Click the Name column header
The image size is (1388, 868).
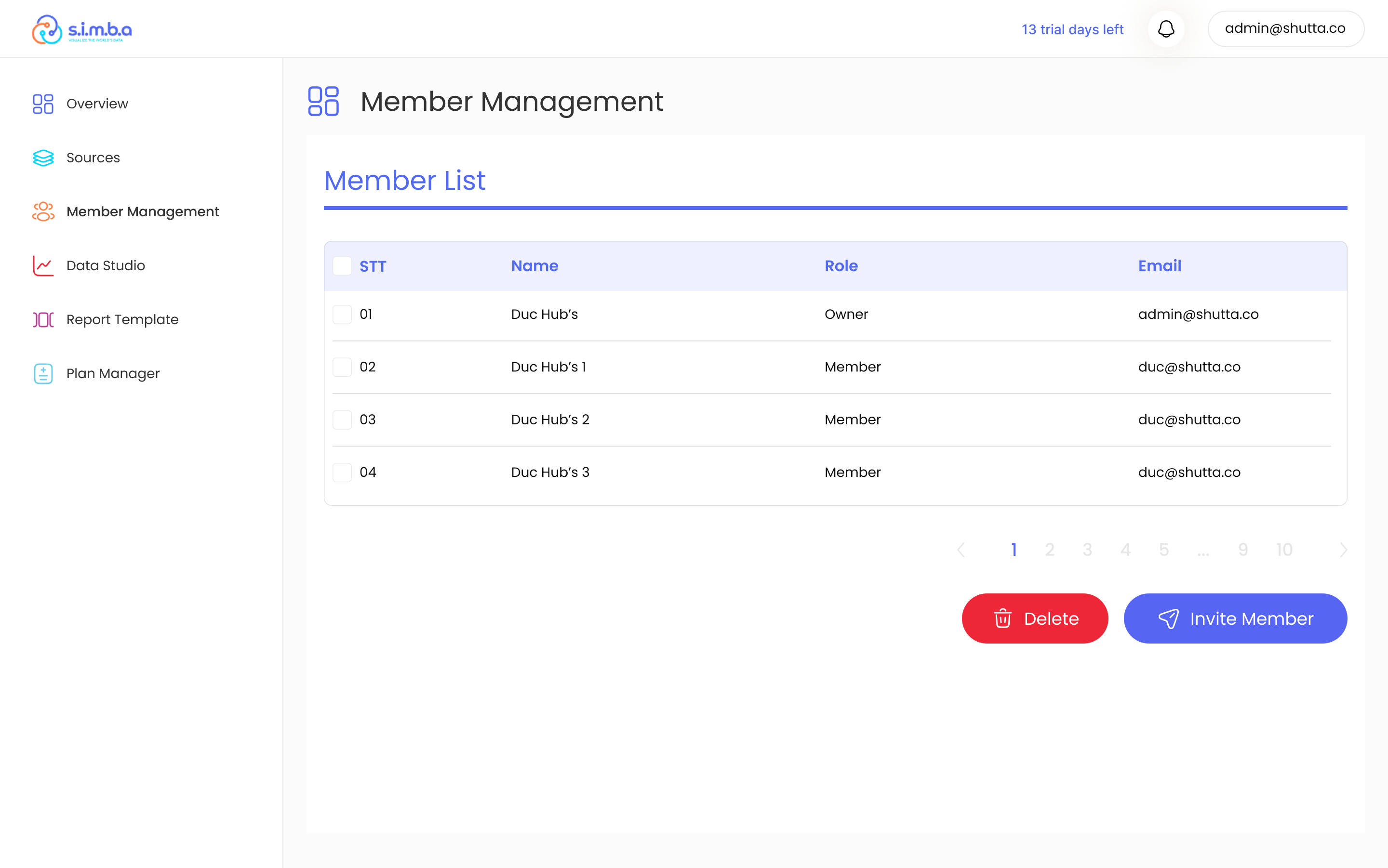(534, 266)
